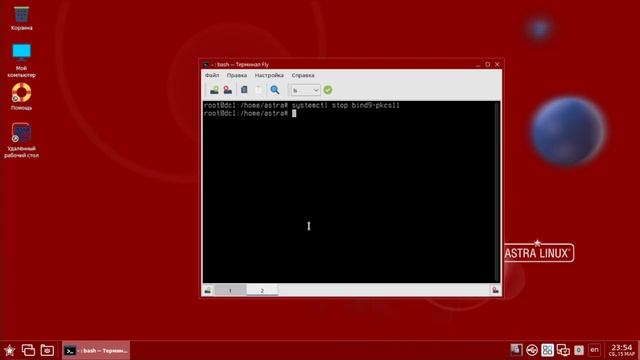This screenshot has height=360, width=640.
Task: Open Мой компьютер desktop icon
Action: (x=22, y=60)
